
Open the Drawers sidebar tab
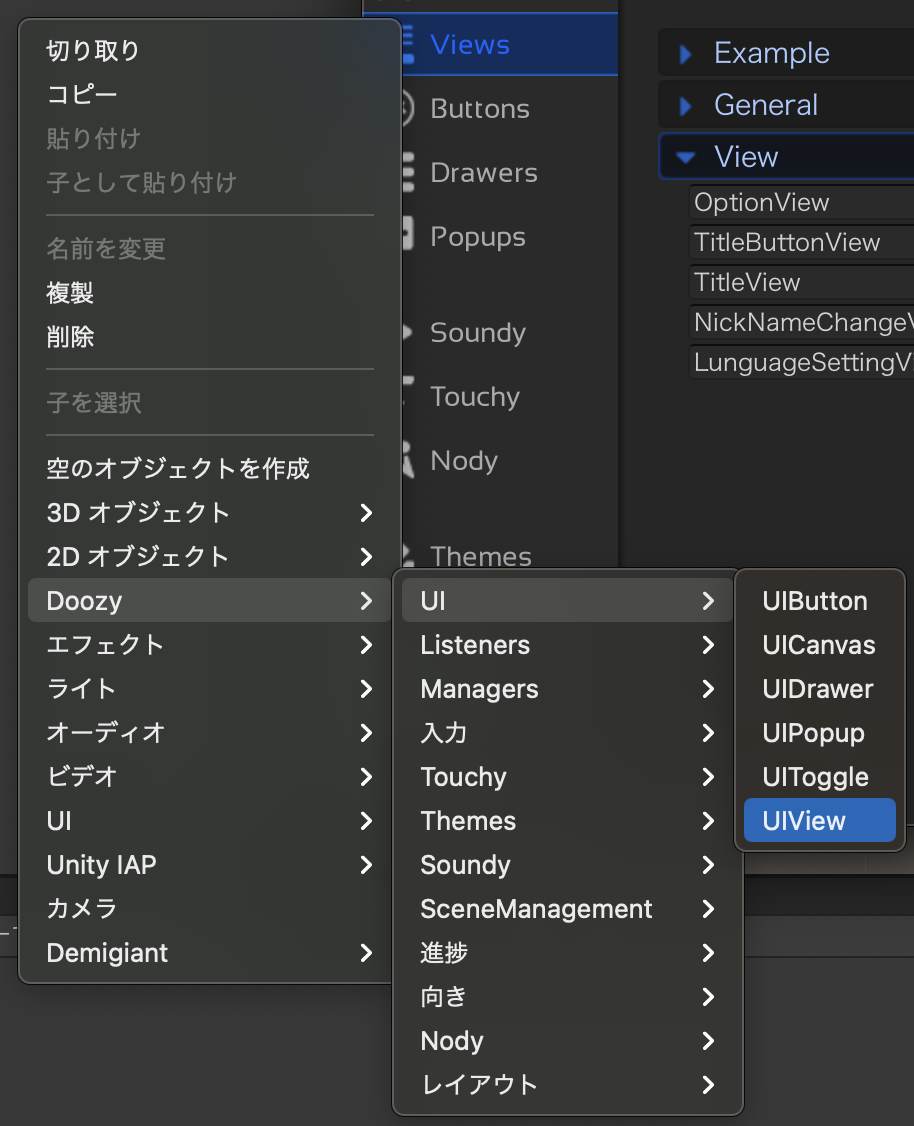click(x=510, y=172)
